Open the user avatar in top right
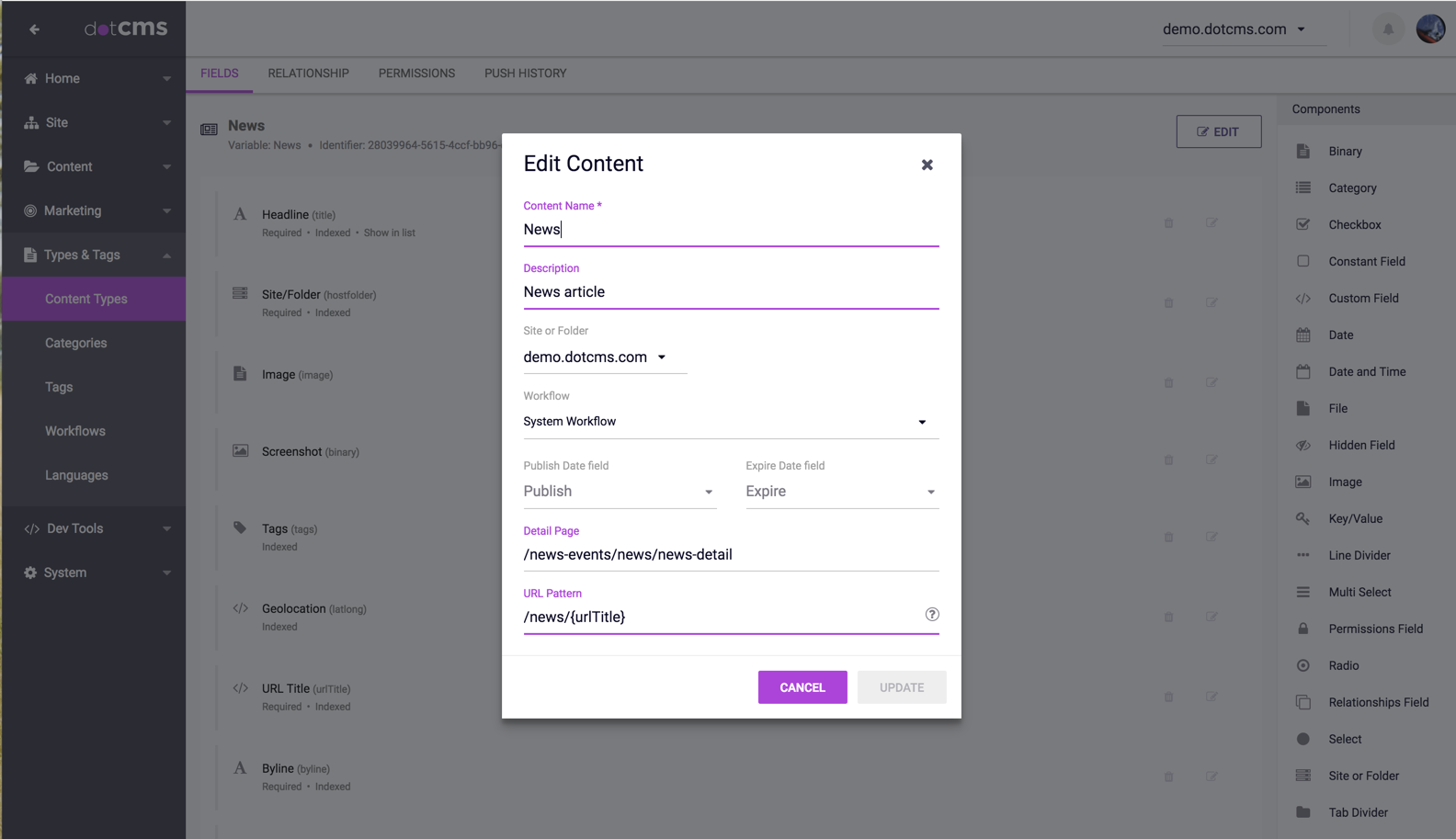 (1430, 29)
